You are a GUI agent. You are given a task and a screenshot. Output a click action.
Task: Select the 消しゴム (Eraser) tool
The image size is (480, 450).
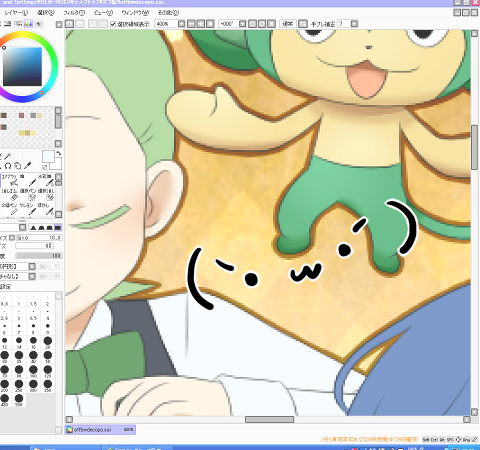[10, 194]
